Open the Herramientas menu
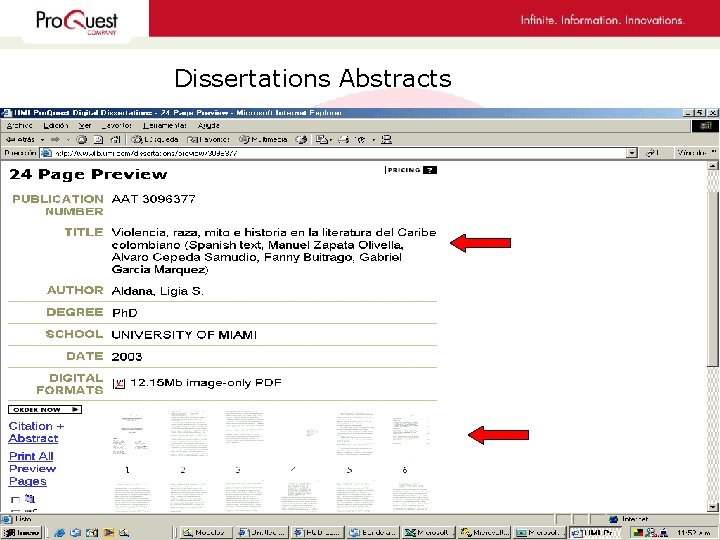The height and width of the screenshot is (540, 720). click(x=165, y=125)
